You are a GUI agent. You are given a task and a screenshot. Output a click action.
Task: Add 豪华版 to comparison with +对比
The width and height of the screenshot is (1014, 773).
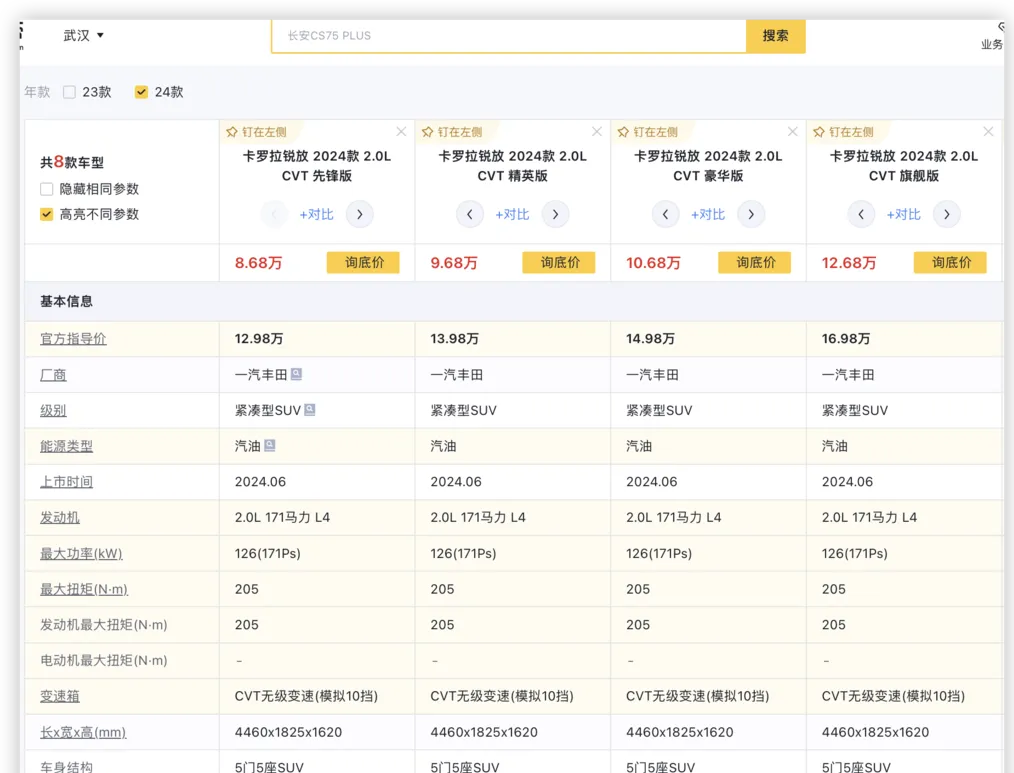click(708, 215)
